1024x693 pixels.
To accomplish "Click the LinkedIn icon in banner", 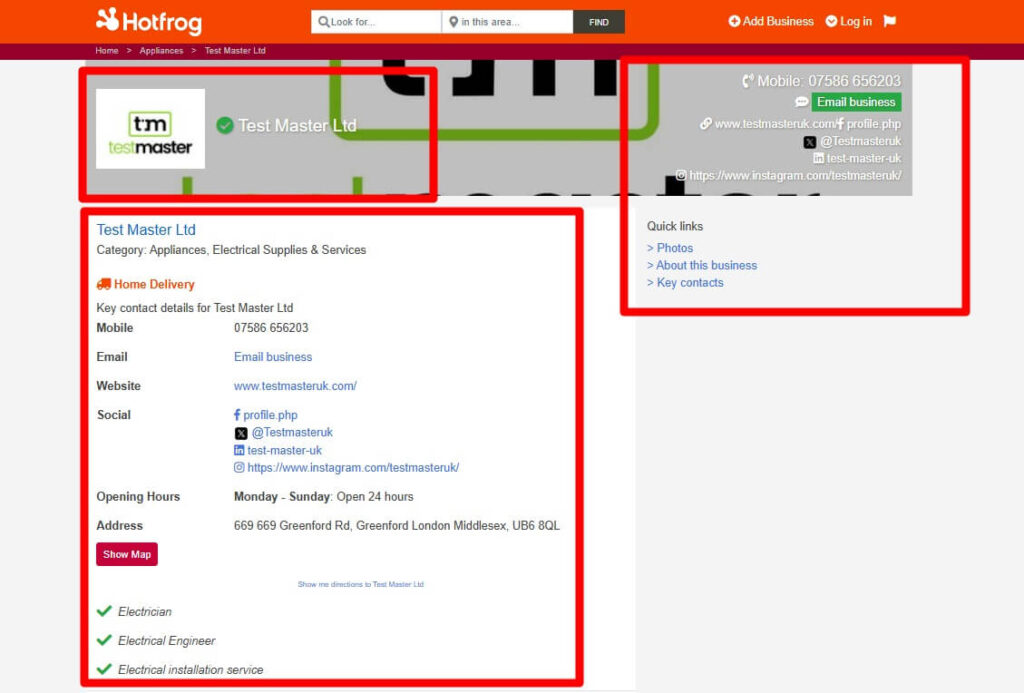I will coord(818,158).
